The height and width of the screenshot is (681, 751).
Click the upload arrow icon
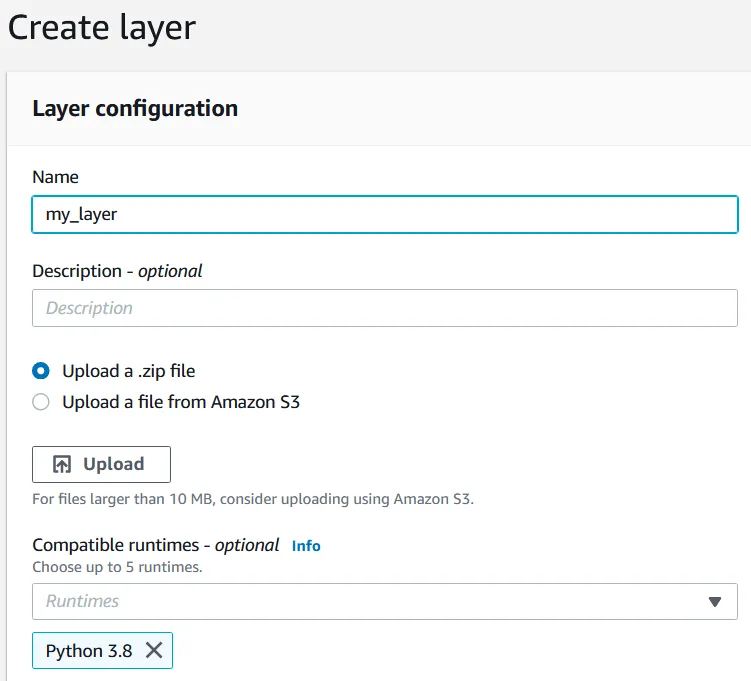62,464
